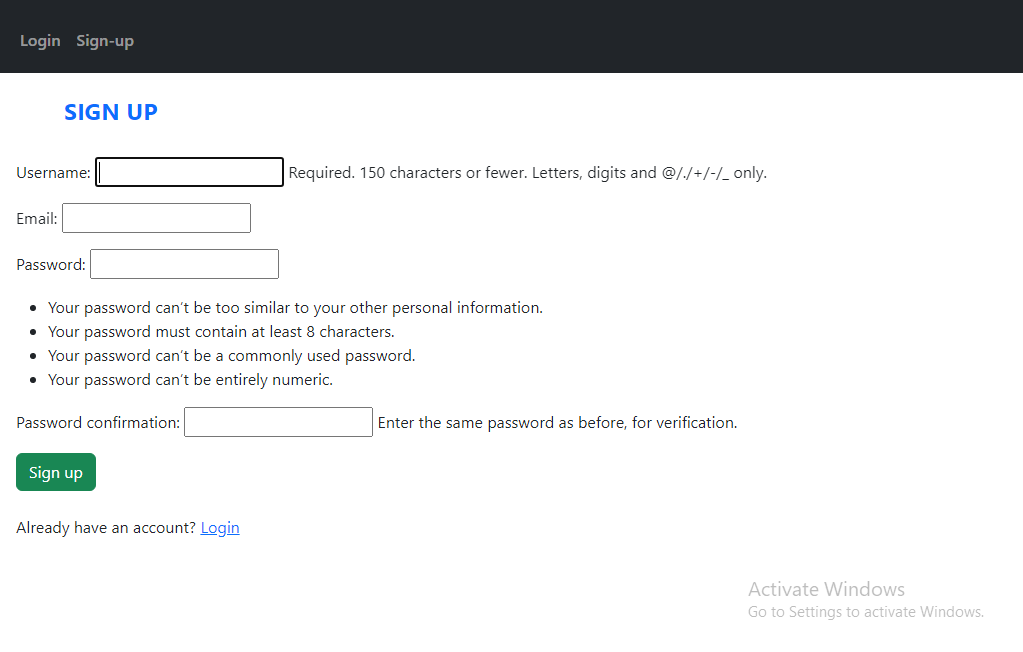Click the 'entirely numeric' bullet item
The width and height of the screenshot is (1023, 652).
(191, 380)
